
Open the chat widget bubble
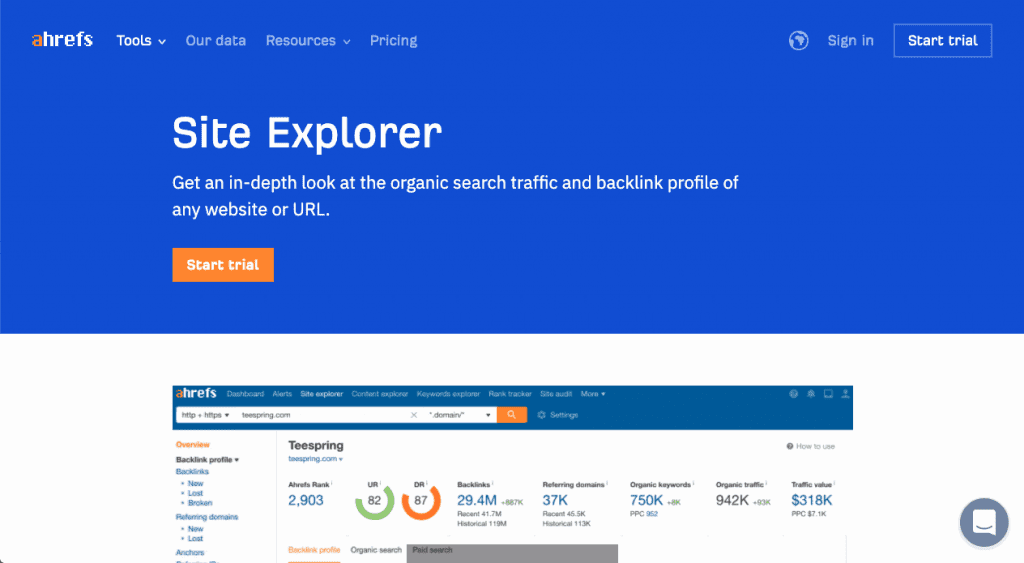click(x=984, y=523)
